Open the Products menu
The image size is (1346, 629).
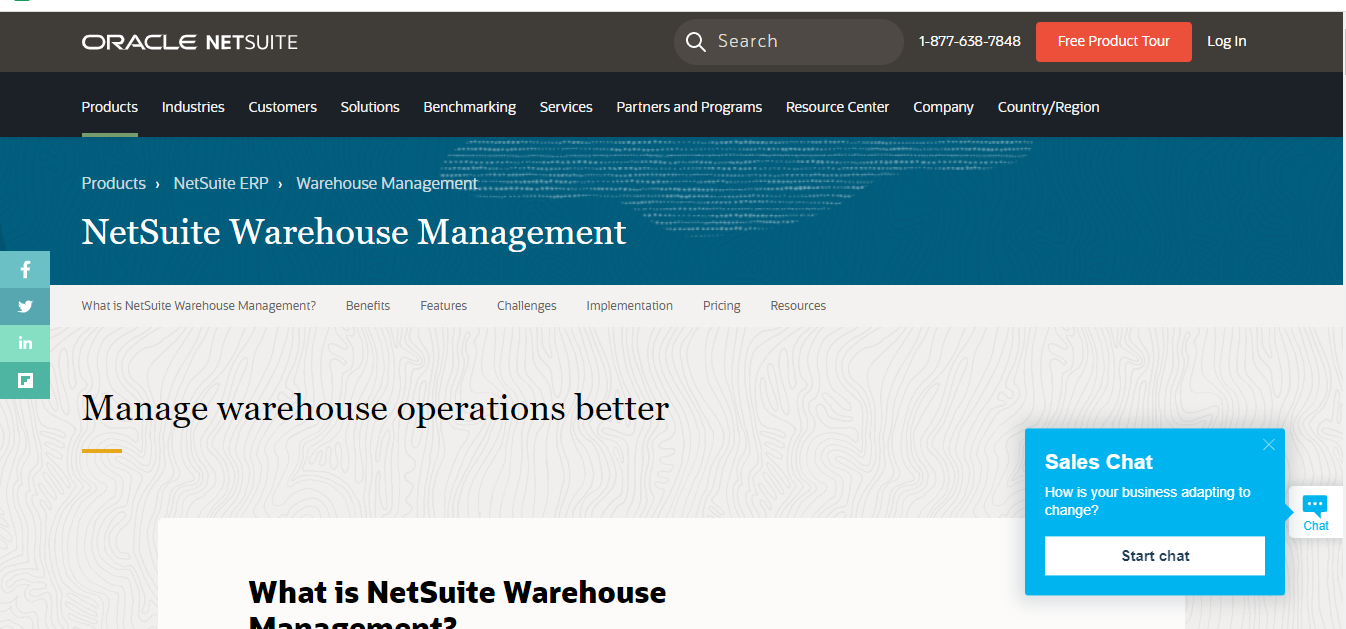(110, 107)
